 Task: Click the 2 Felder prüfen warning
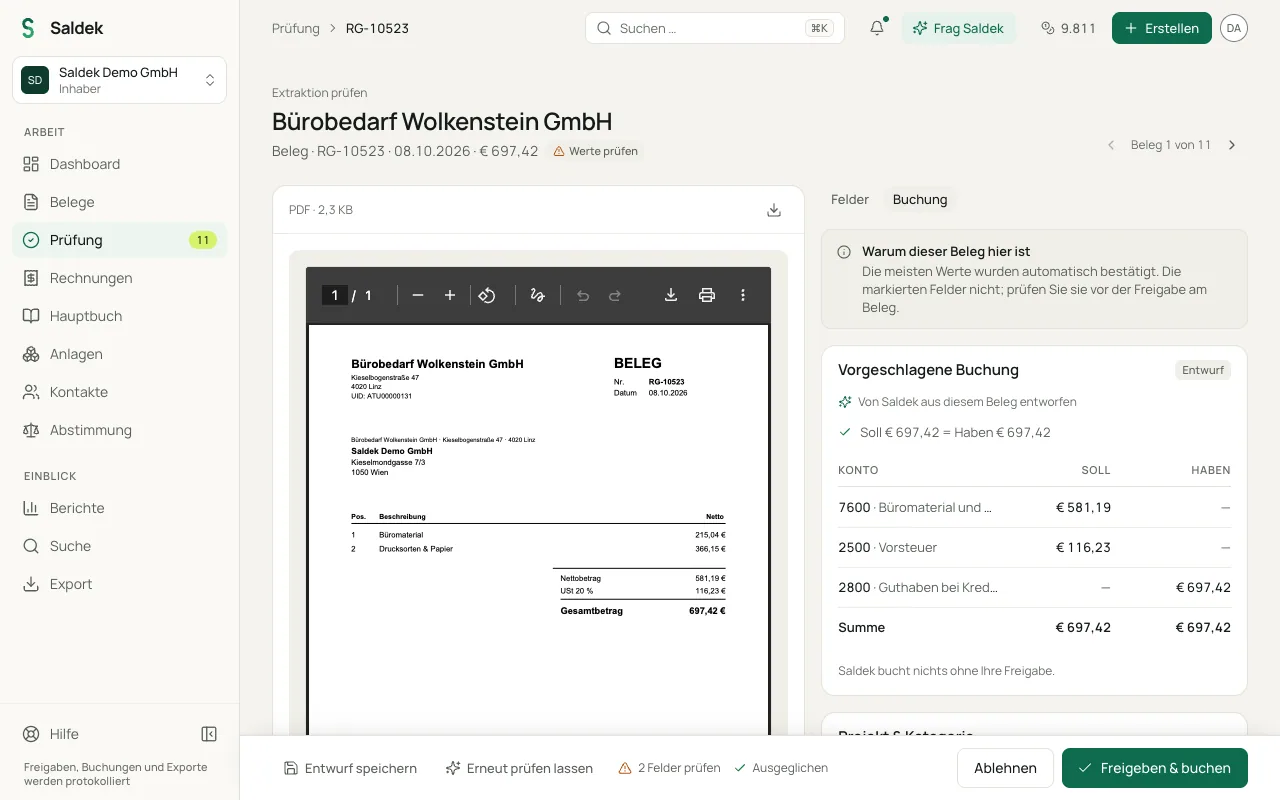tap(669, 768)
